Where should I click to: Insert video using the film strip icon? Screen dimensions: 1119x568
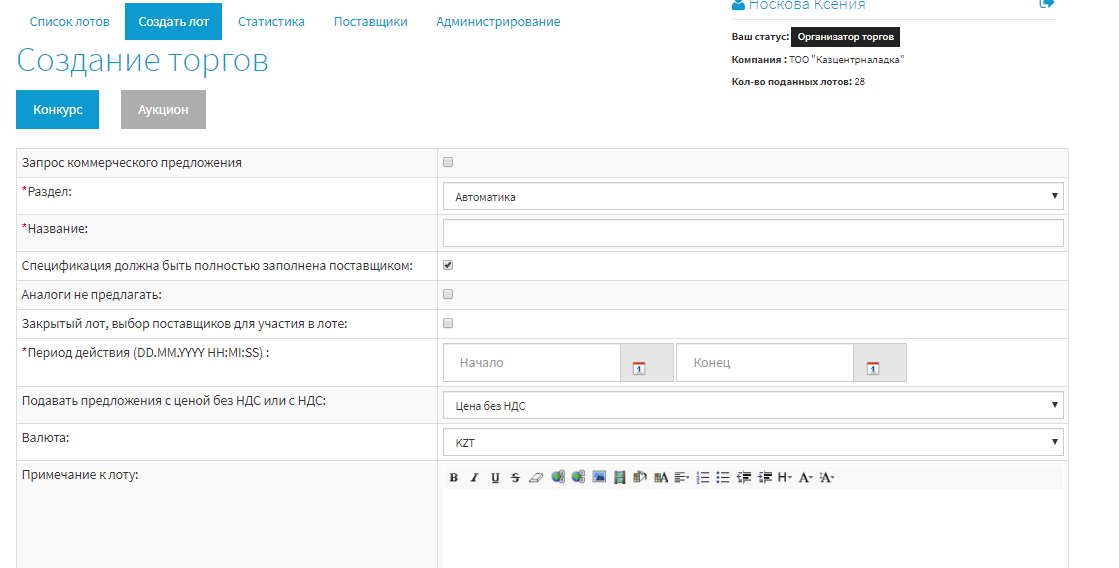(619, 477)
